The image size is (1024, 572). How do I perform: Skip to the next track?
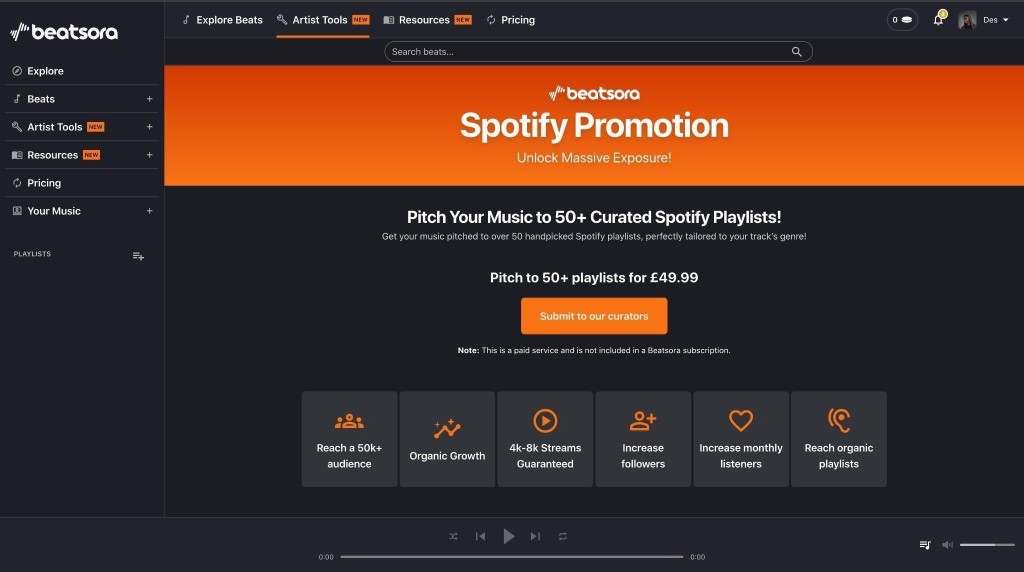535,537
